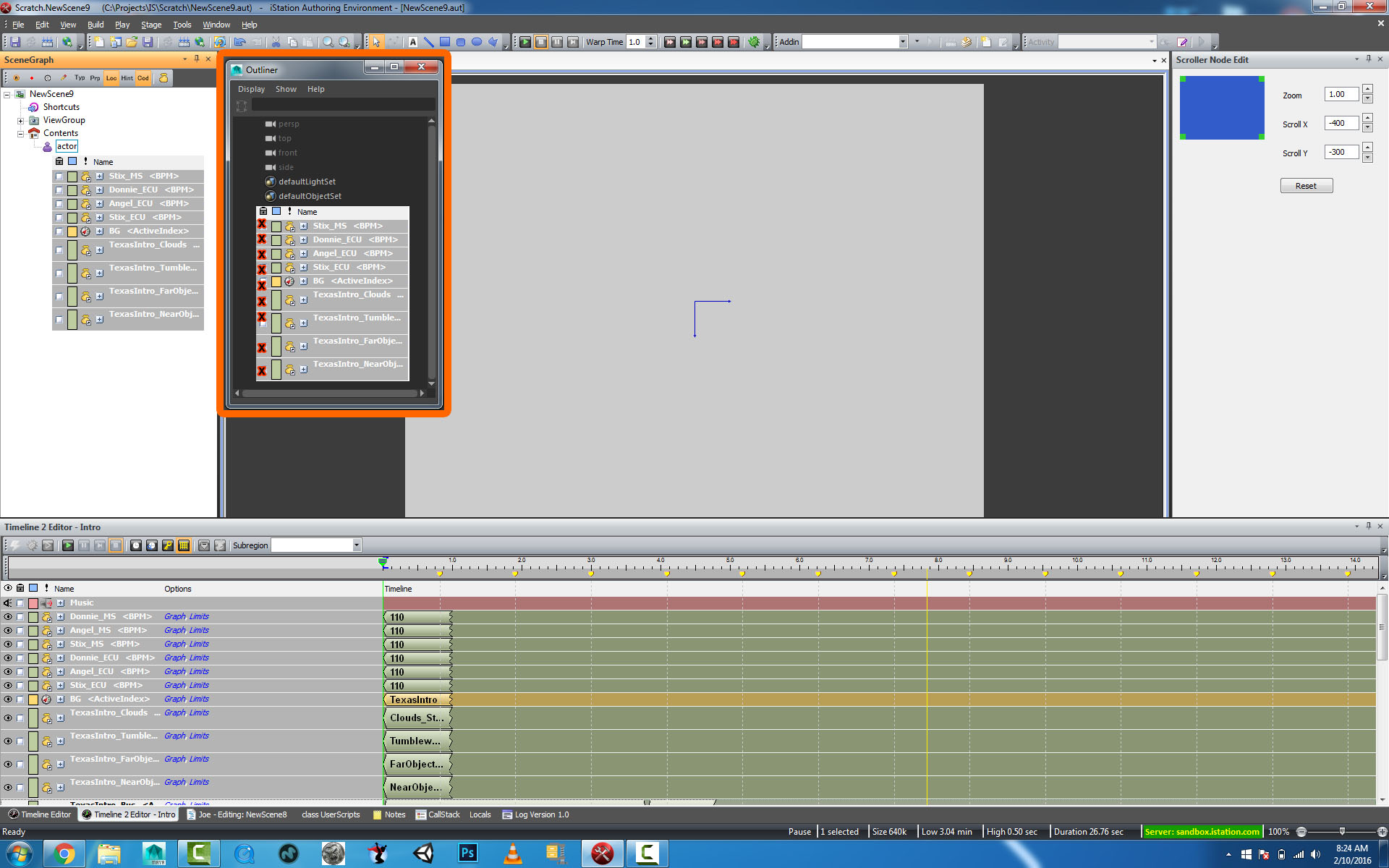The image size is (1389, 868).
Task: Select the Rectangle shape tool
Action: point(445,42)
